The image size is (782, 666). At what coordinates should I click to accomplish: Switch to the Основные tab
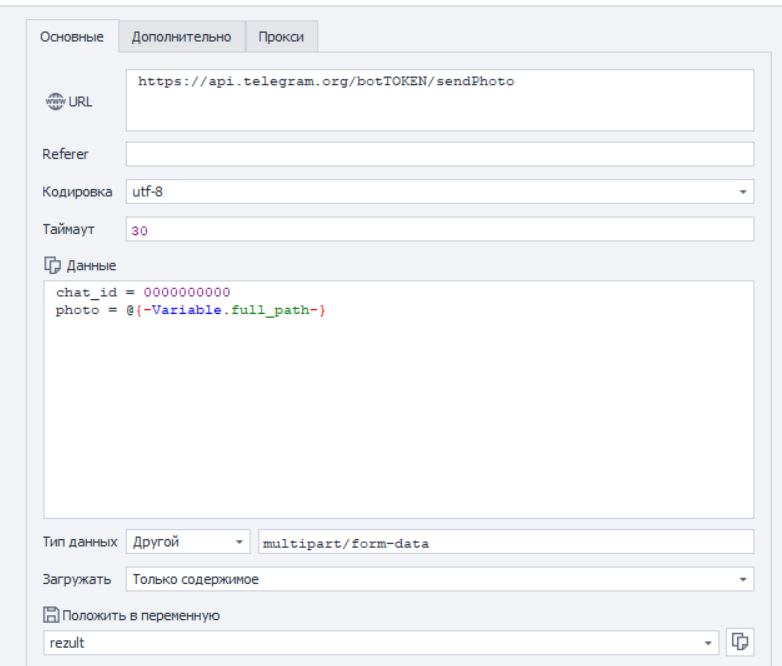tap(71, 37)
